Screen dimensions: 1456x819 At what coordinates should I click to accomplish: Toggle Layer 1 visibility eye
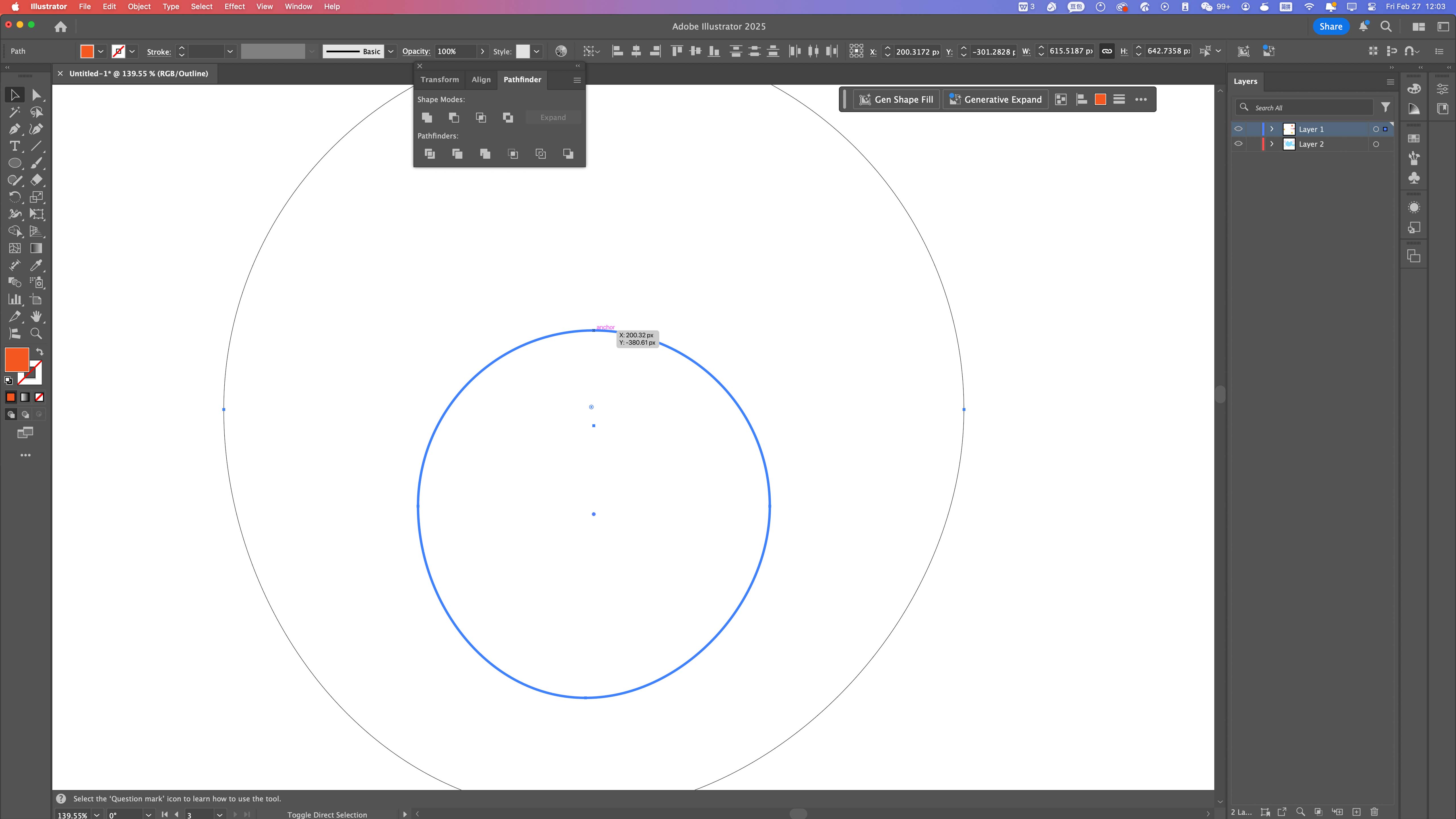point(1239,129)
